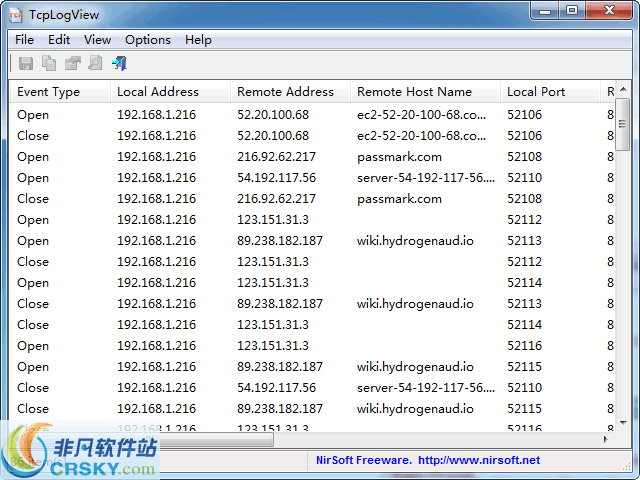Click 216.92.62.217 in the Close row
This screenshot has height=480, width=640.
(276, 199)
